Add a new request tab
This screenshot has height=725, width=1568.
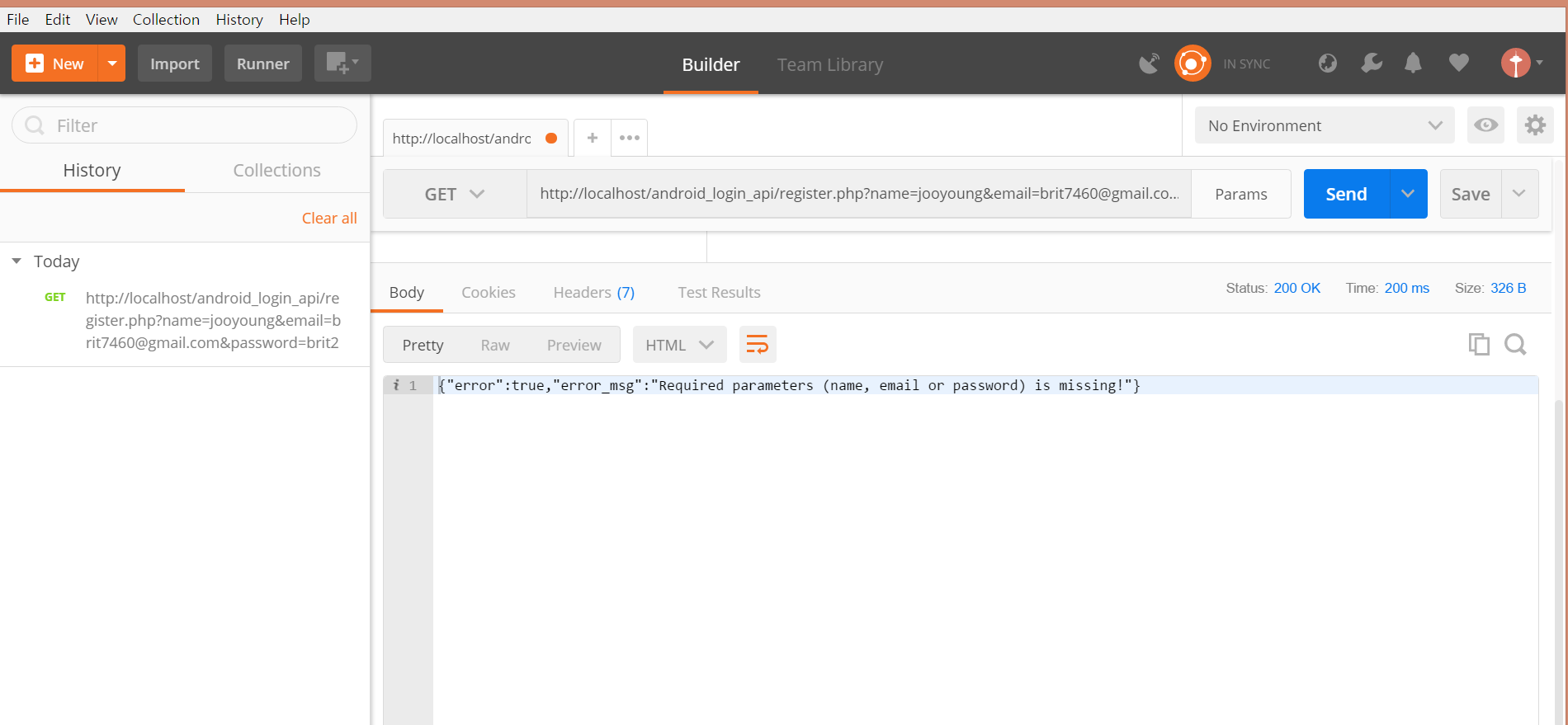593,138
